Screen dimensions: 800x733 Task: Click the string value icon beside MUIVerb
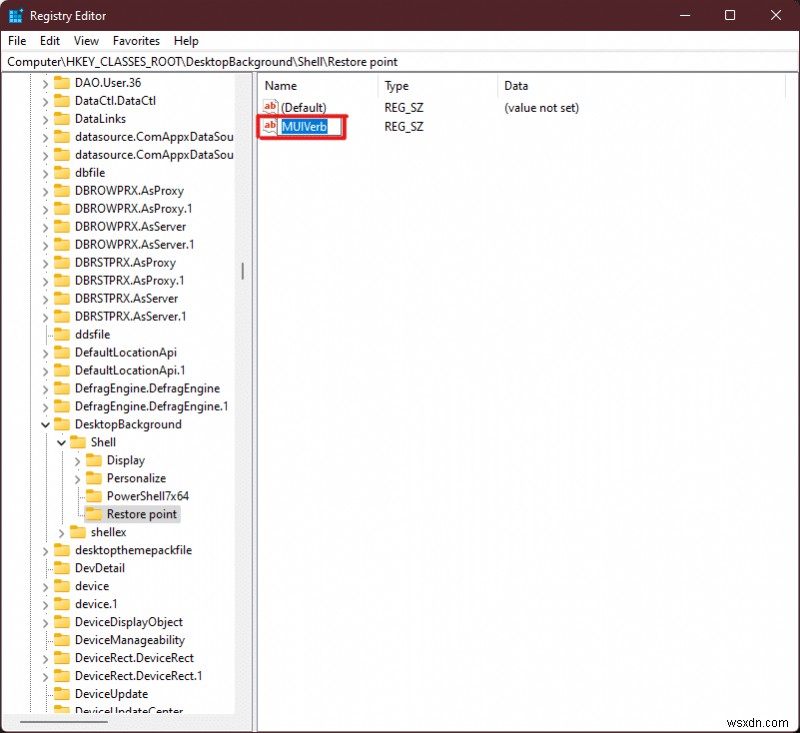[269, 126]
